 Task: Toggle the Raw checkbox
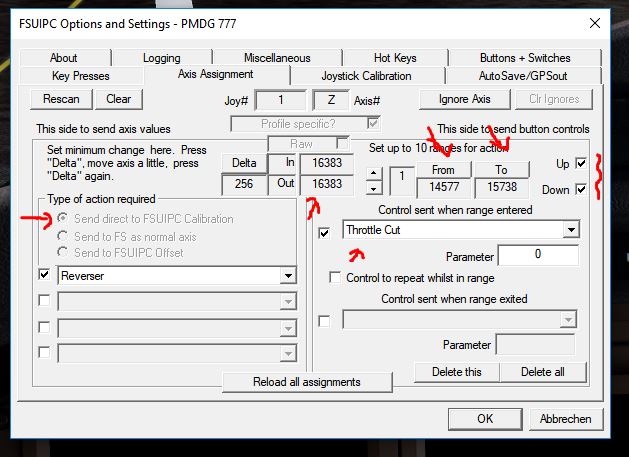342,143
